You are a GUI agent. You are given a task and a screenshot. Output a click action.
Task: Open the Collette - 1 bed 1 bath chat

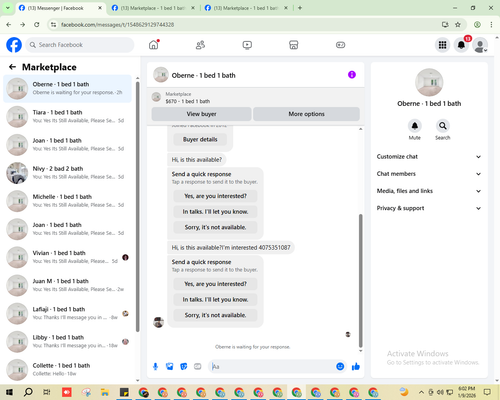pyautogui.click(x=68, y=369)
